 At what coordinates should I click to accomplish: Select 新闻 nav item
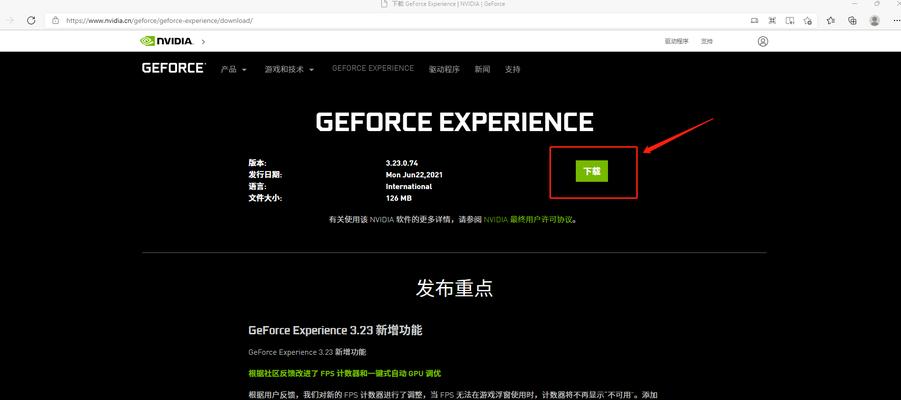(x=482, y=70)
